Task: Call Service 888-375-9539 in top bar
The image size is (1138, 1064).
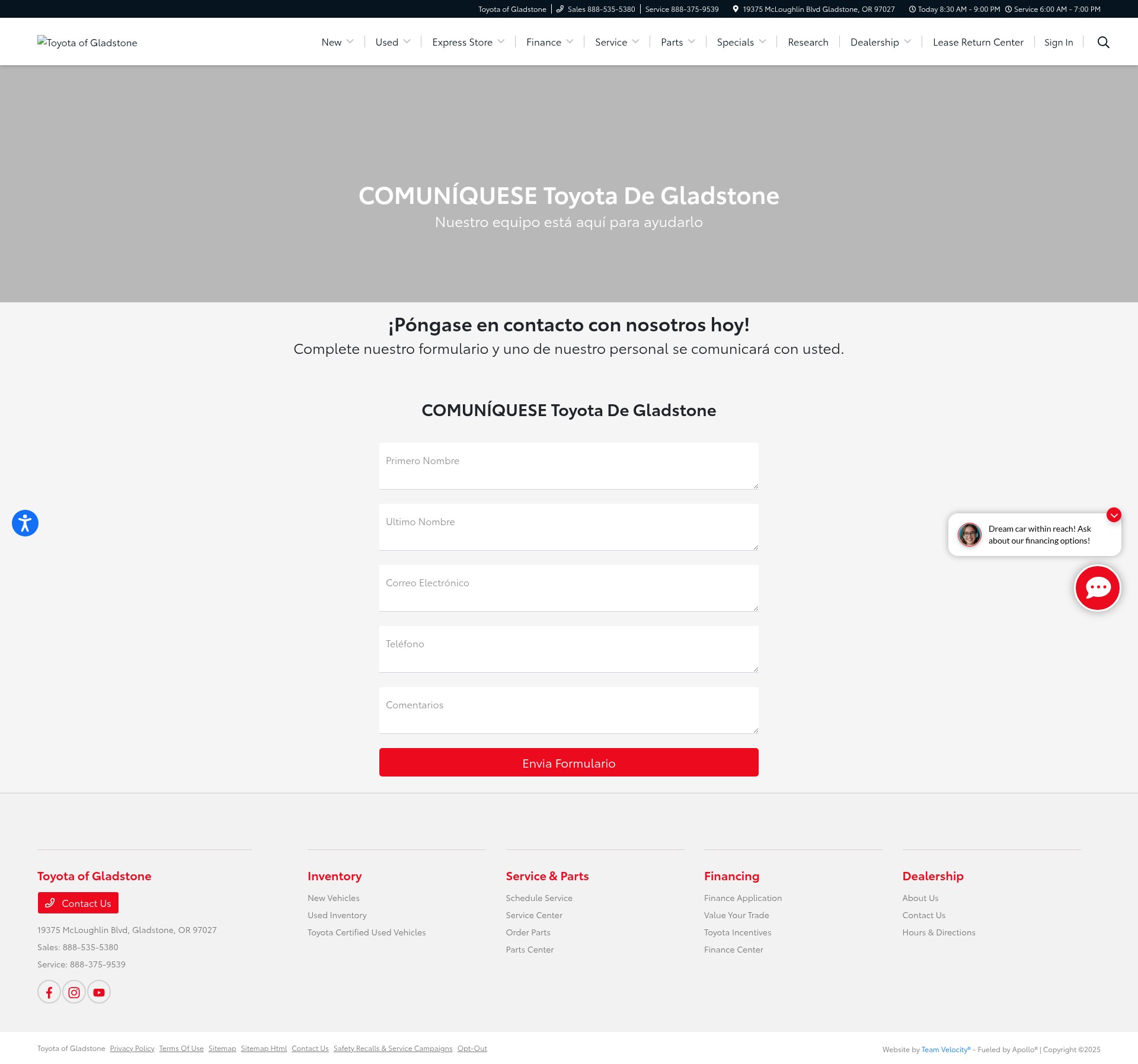Action: [682, 9]
